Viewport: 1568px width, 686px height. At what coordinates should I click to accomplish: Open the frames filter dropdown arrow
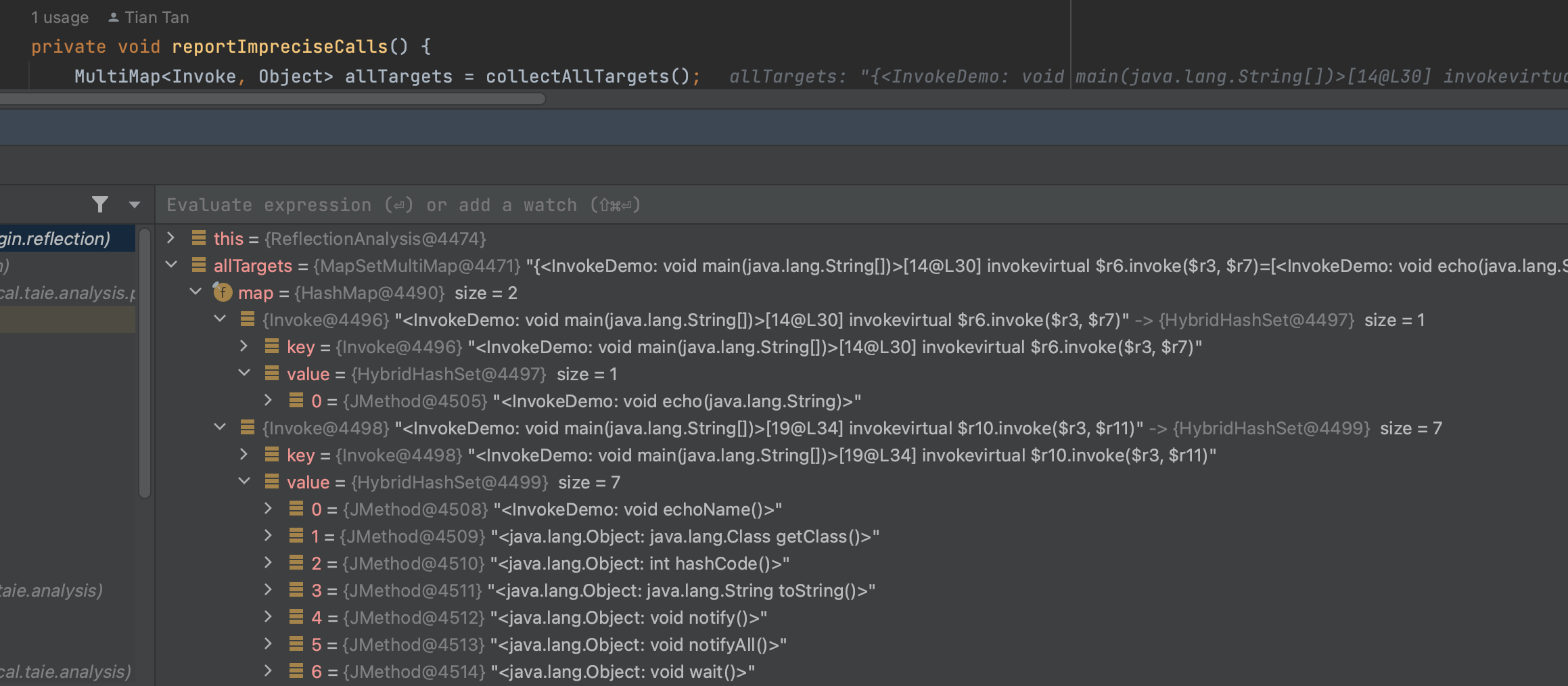(x=135, y=204)
